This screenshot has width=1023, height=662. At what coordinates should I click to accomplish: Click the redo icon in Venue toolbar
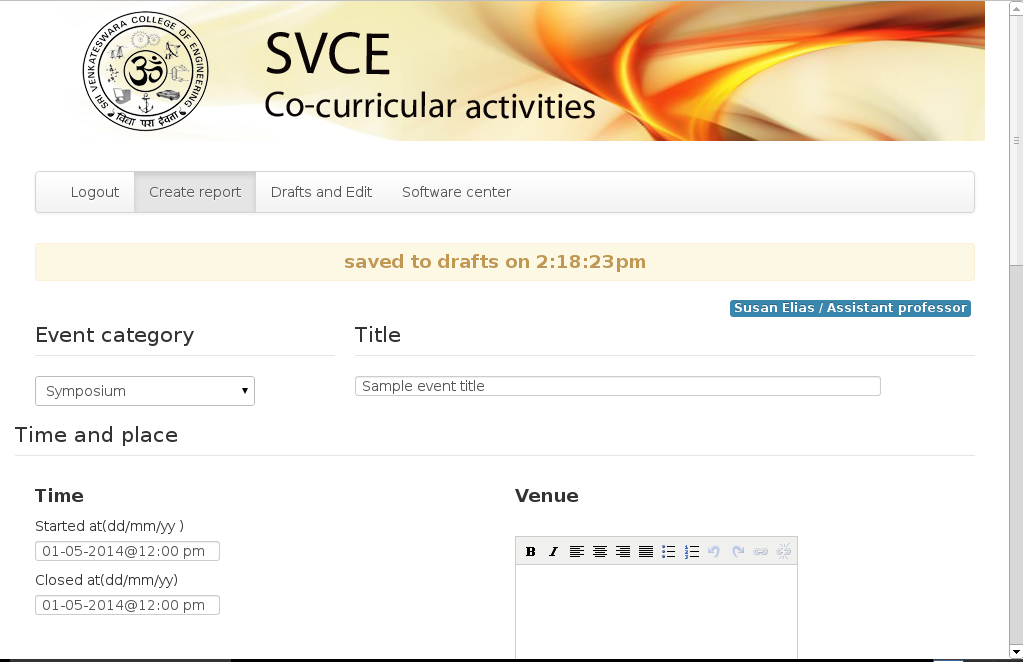(738, 551)
